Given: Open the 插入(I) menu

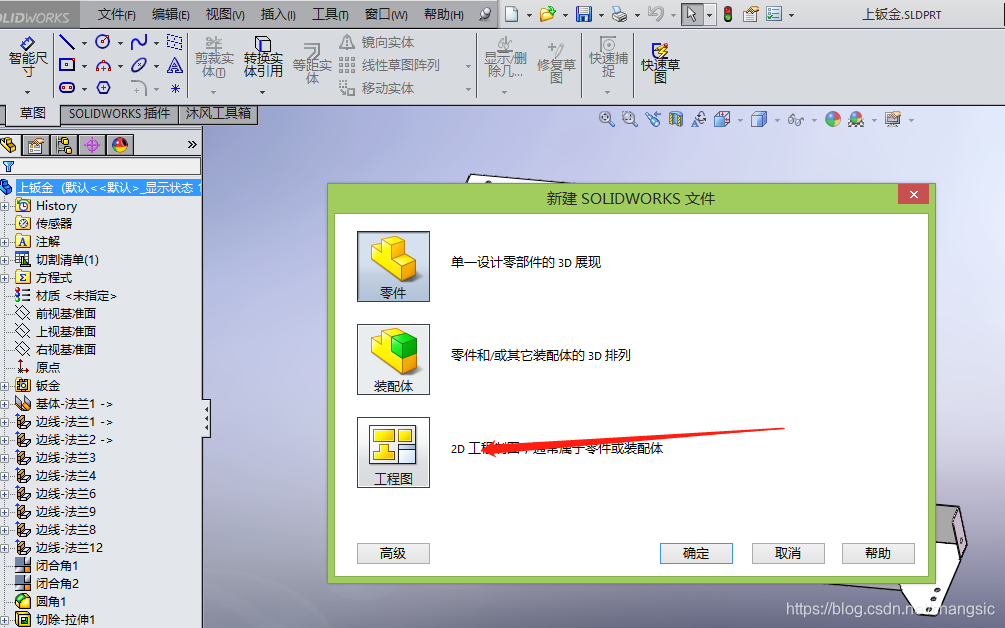Looking at the screenshot, I should click(278, 14).
